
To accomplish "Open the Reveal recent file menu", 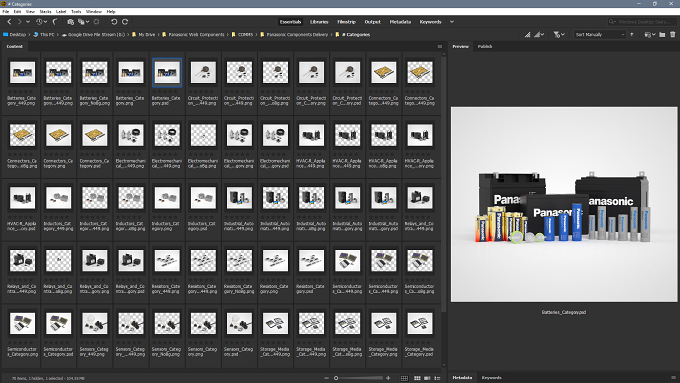I will [42, 22].
